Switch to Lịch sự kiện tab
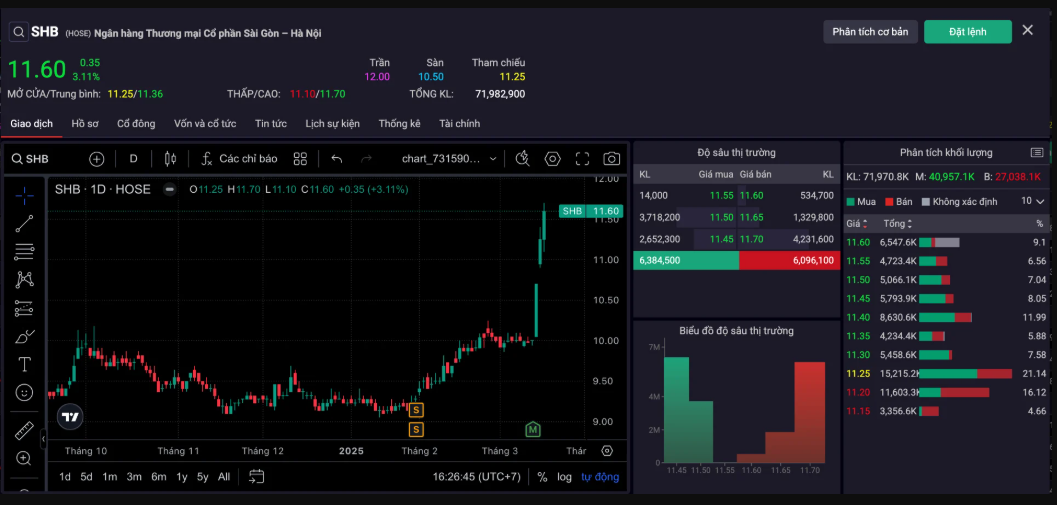The height and width of the screenshot is (505, 1057). pos(332,123)
